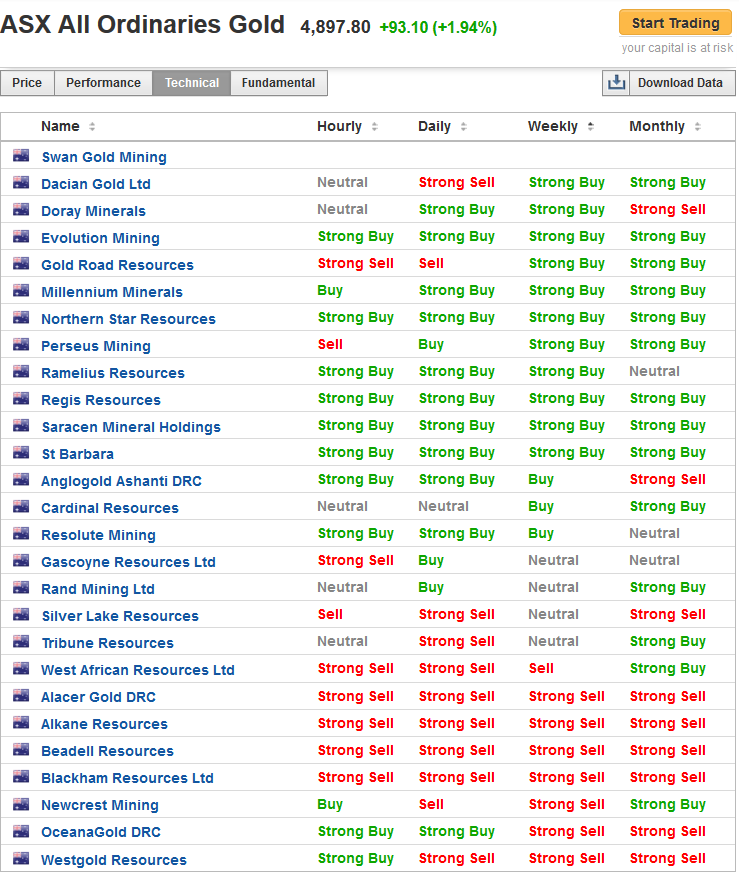Open Gascoyne Resources Ltd link
739x873 pixels.
[x=129, y=562]
